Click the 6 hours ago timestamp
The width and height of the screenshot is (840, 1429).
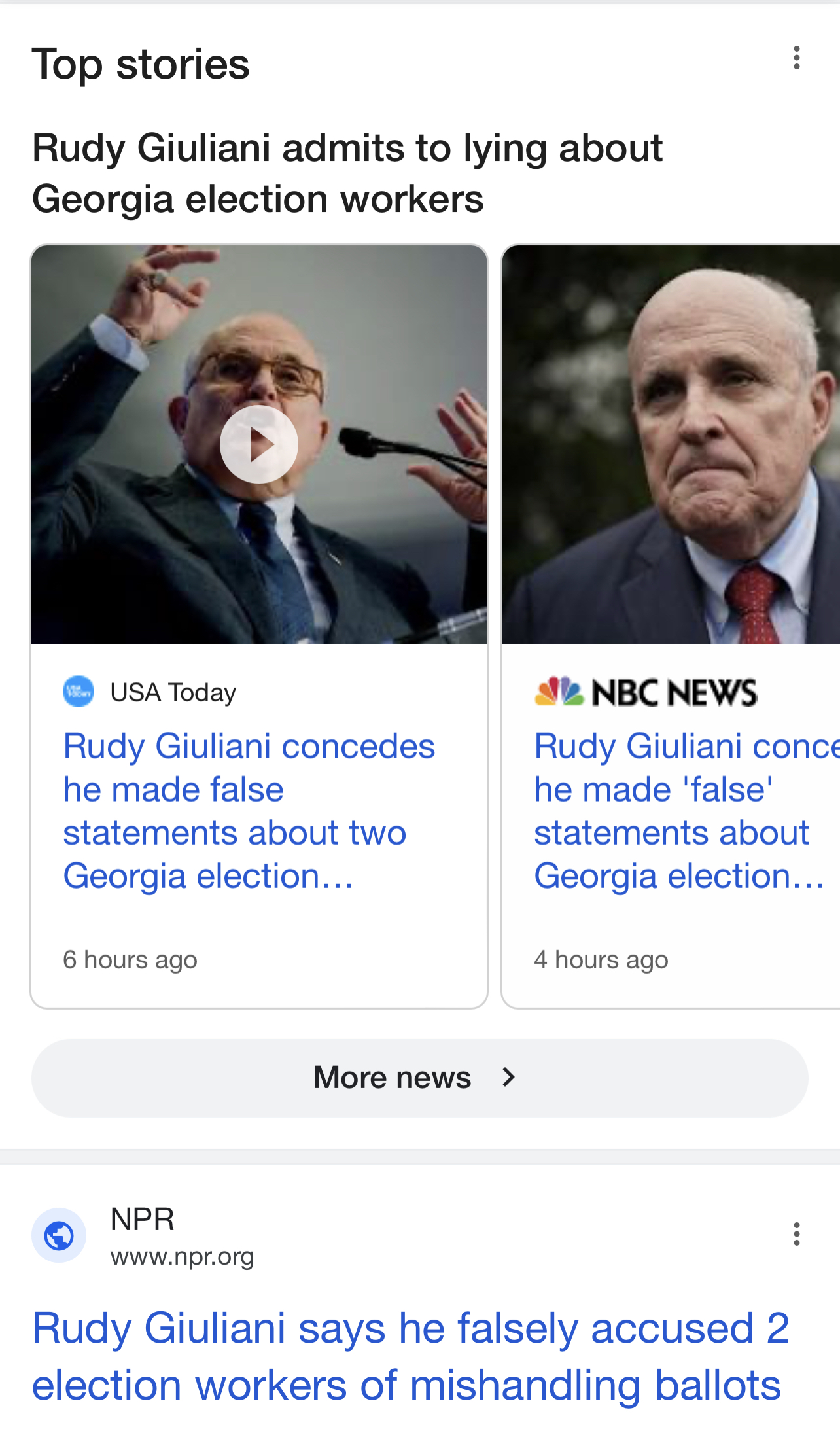(130, 960)
